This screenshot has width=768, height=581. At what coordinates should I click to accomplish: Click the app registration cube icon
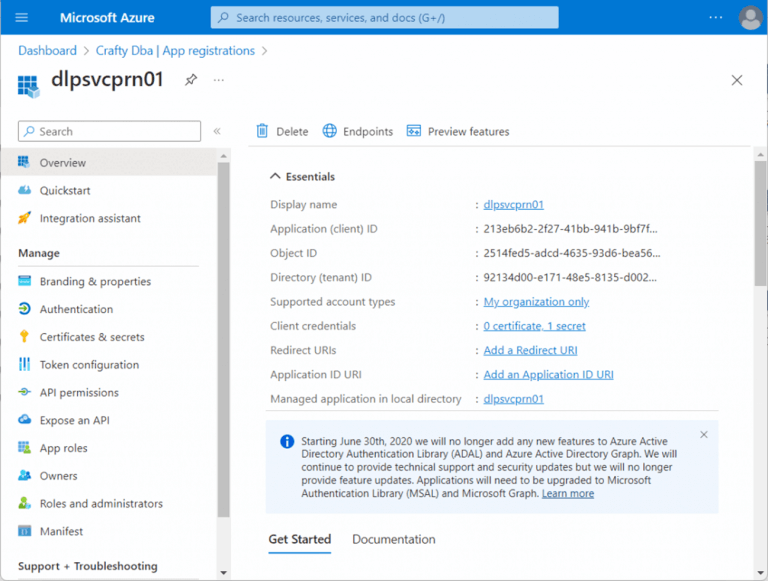pyautogui.click(x=28, y=87)
